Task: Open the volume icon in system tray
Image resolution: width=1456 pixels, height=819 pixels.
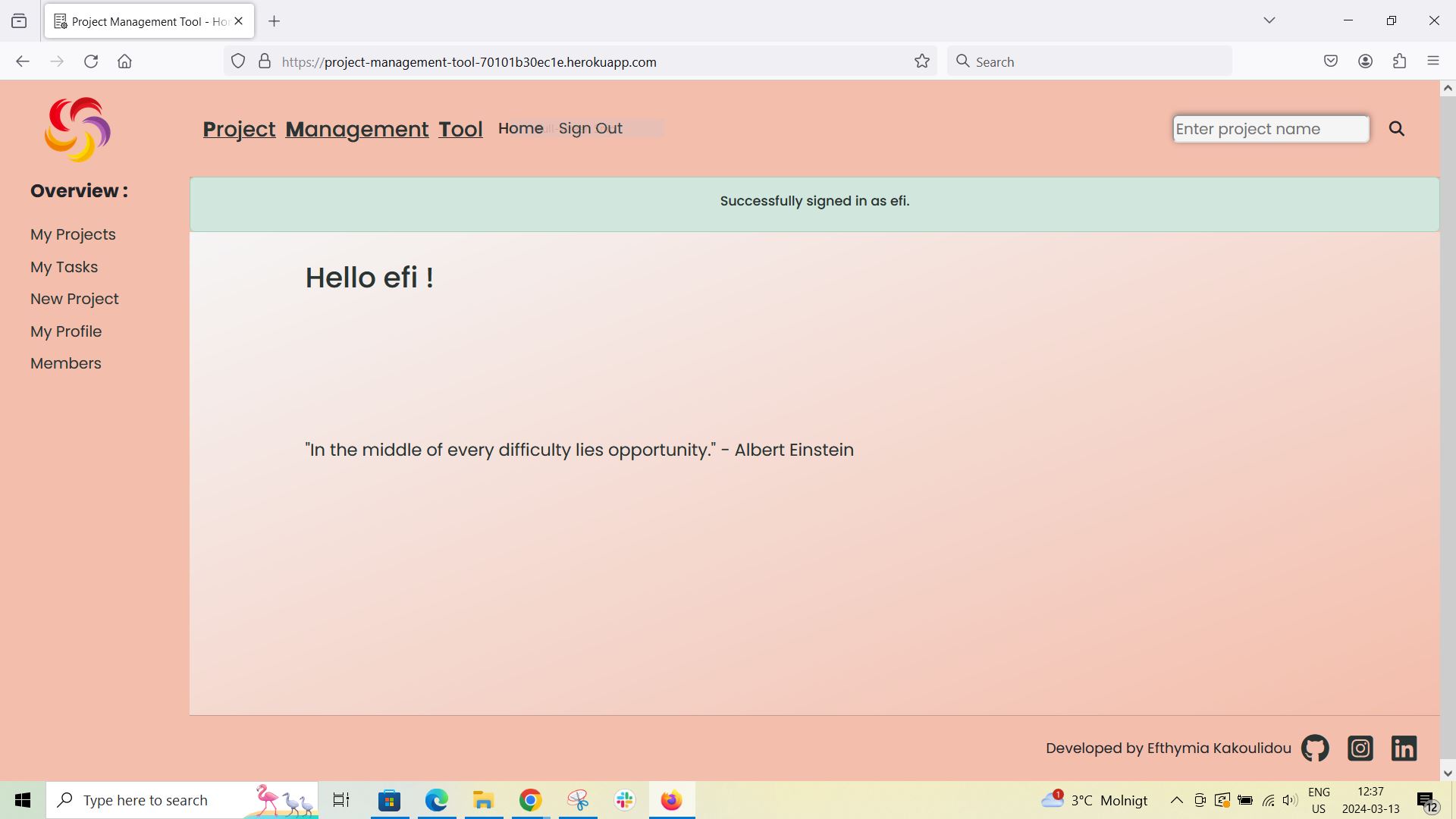Action: click(x=1290, y=799)
